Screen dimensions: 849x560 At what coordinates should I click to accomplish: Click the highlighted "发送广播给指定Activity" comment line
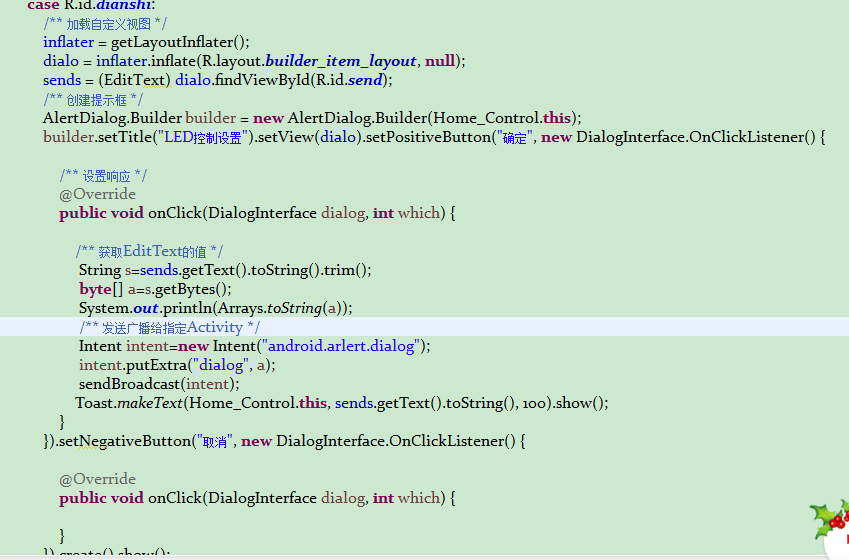170,327
